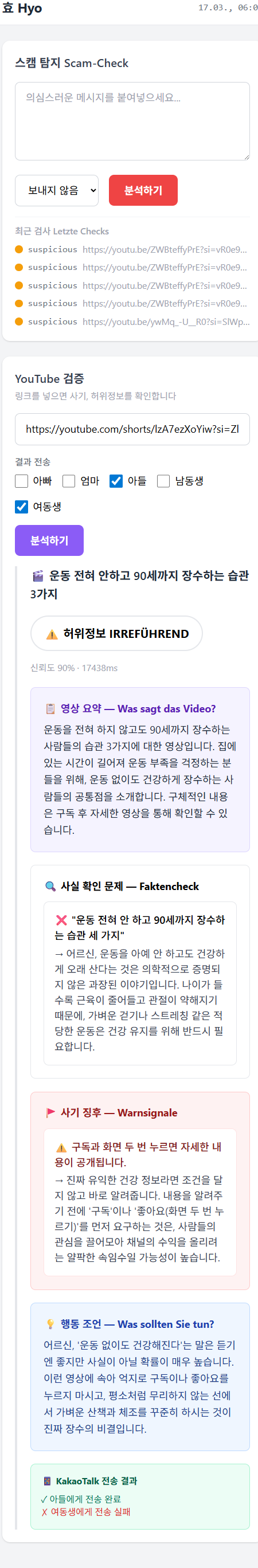Untick the 여동생 checkbox

click(x=21, y=507)
